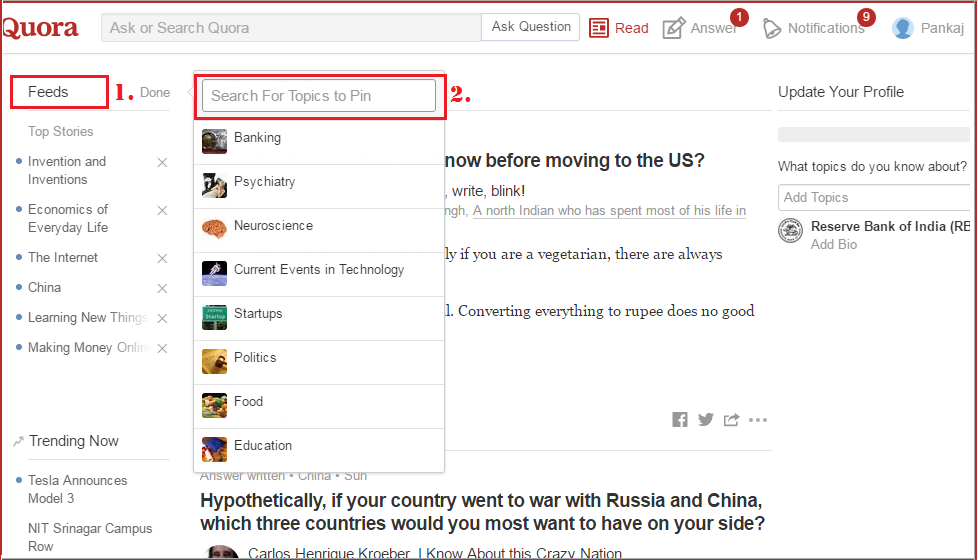The width and height of the screenshot is (978, 560).
Task: Focus the Add Topics field
Action: click(x=874, y=198)
